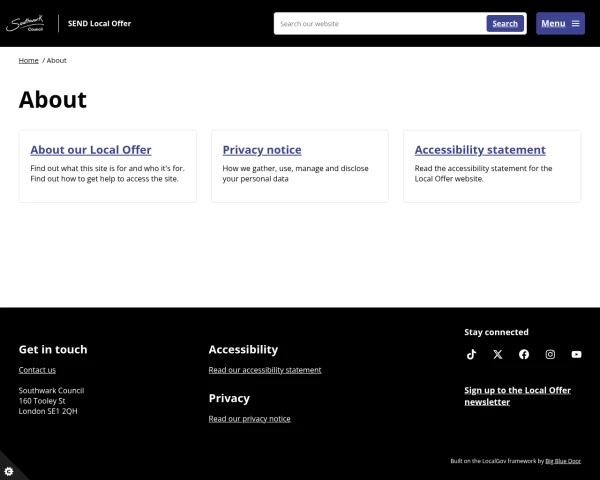
Task: Open the Big Blue Door link
Action: 563,461
